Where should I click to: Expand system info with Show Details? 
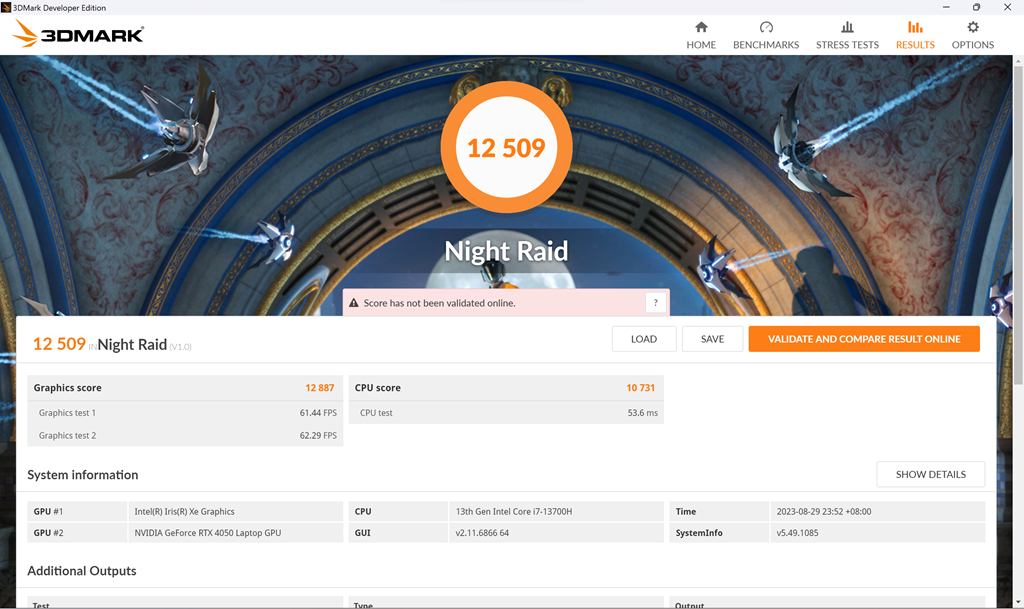[930, 474]
